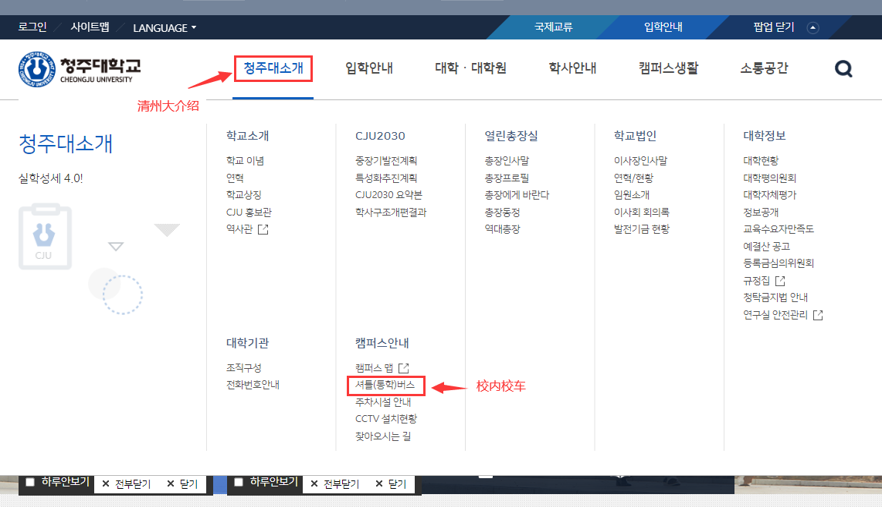Screen dimensions: 883x508
Task: Check the second 하루안보기 checkbox
Action: point(239,482)
